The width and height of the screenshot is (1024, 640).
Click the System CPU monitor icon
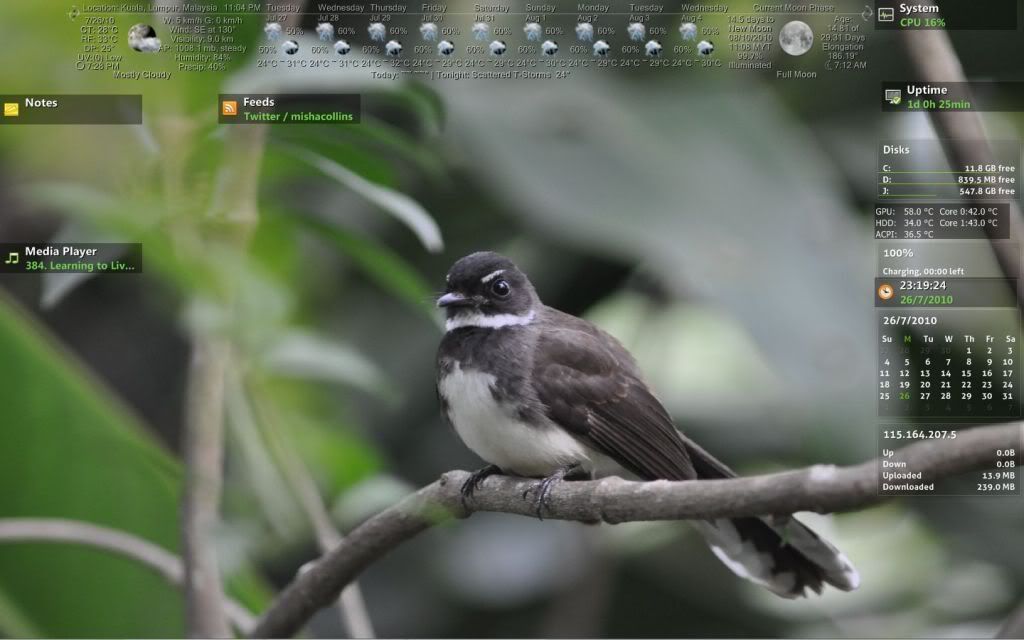click(886, 13)
